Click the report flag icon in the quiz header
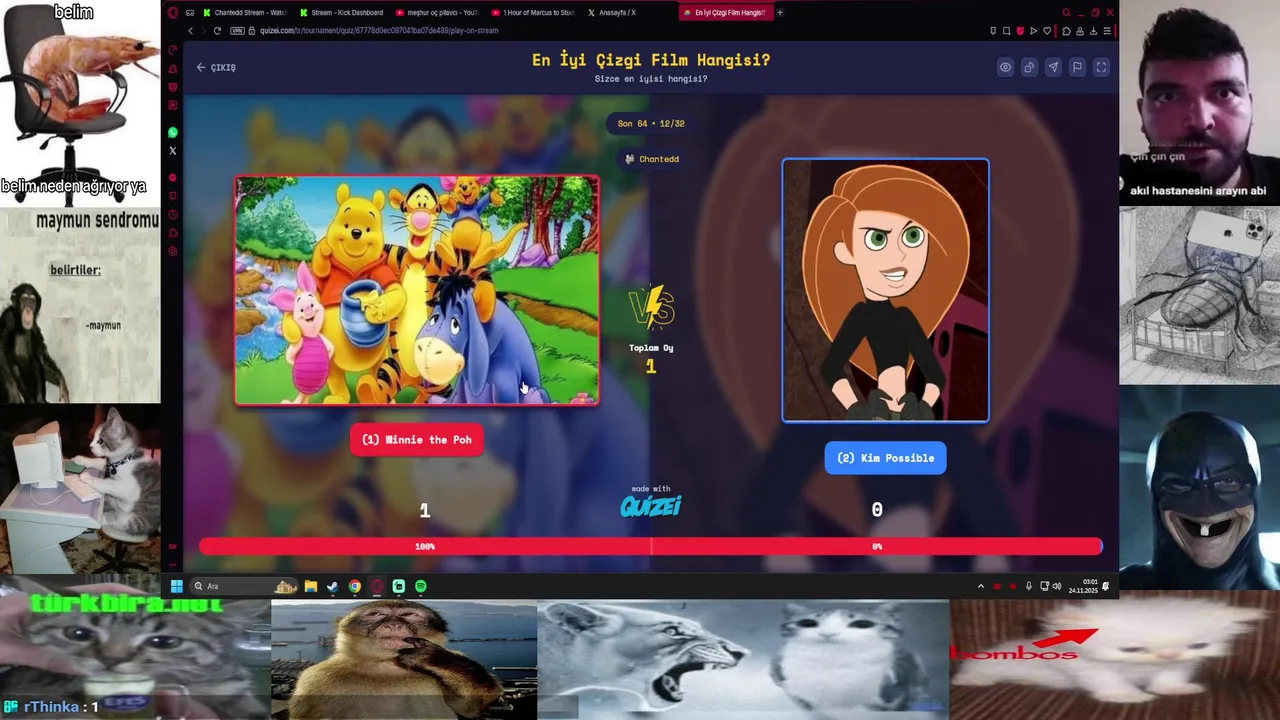1280x720 pixels. coord(1077,67)
